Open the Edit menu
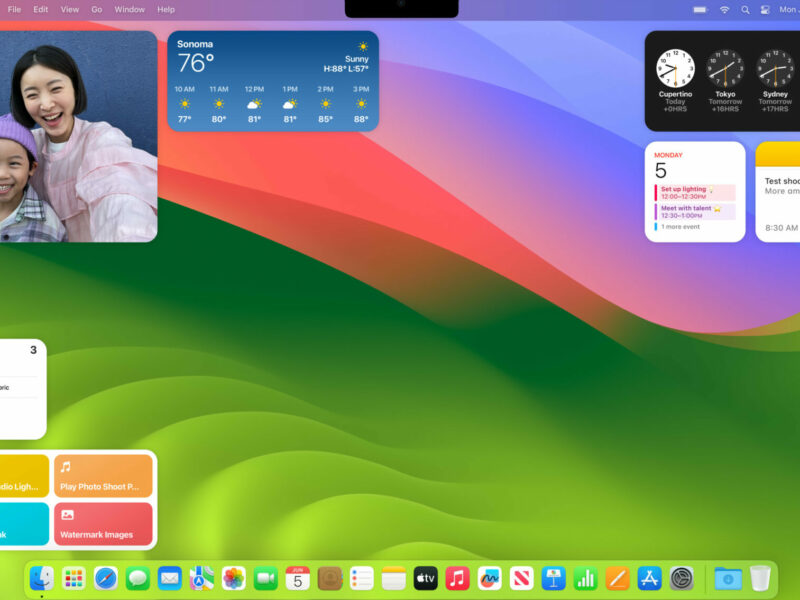The image size is (800, 600). coord(41,10)
